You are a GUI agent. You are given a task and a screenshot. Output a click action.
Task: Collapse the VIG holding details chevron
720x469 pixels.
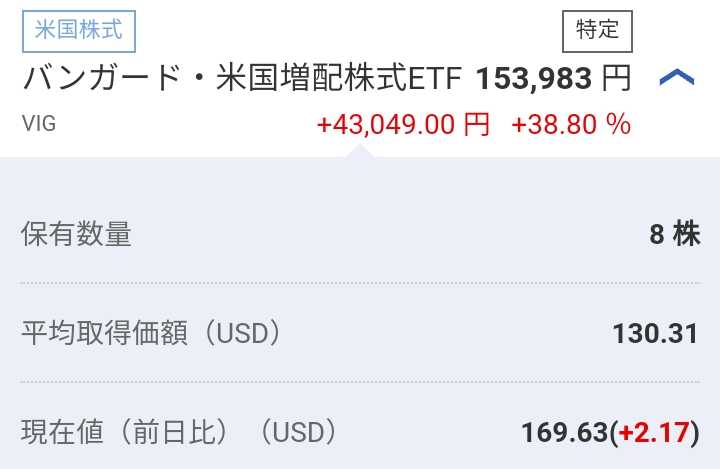pos(677,79)
